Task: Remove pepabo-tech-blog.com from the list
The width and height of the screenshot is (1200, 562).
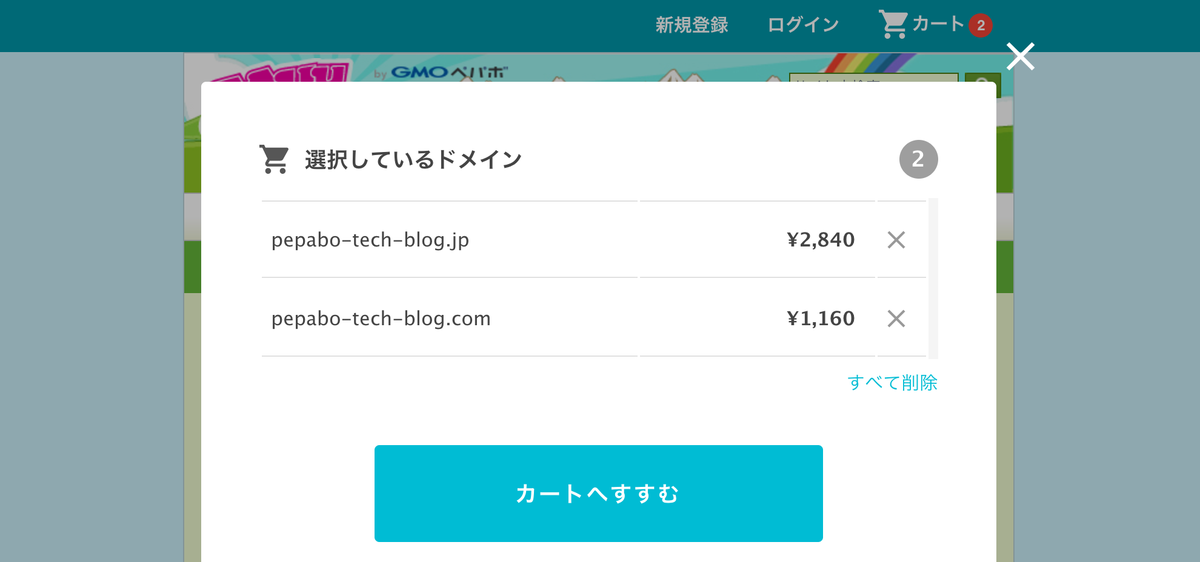Action: pos(896,319)
